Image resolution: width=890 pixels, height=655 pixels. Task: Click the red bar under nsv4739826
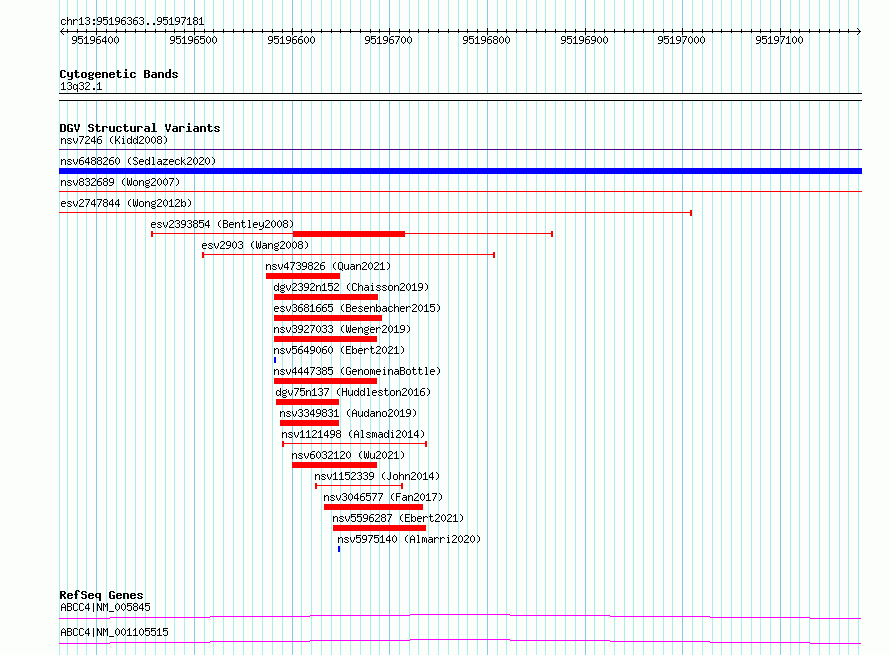303,276
